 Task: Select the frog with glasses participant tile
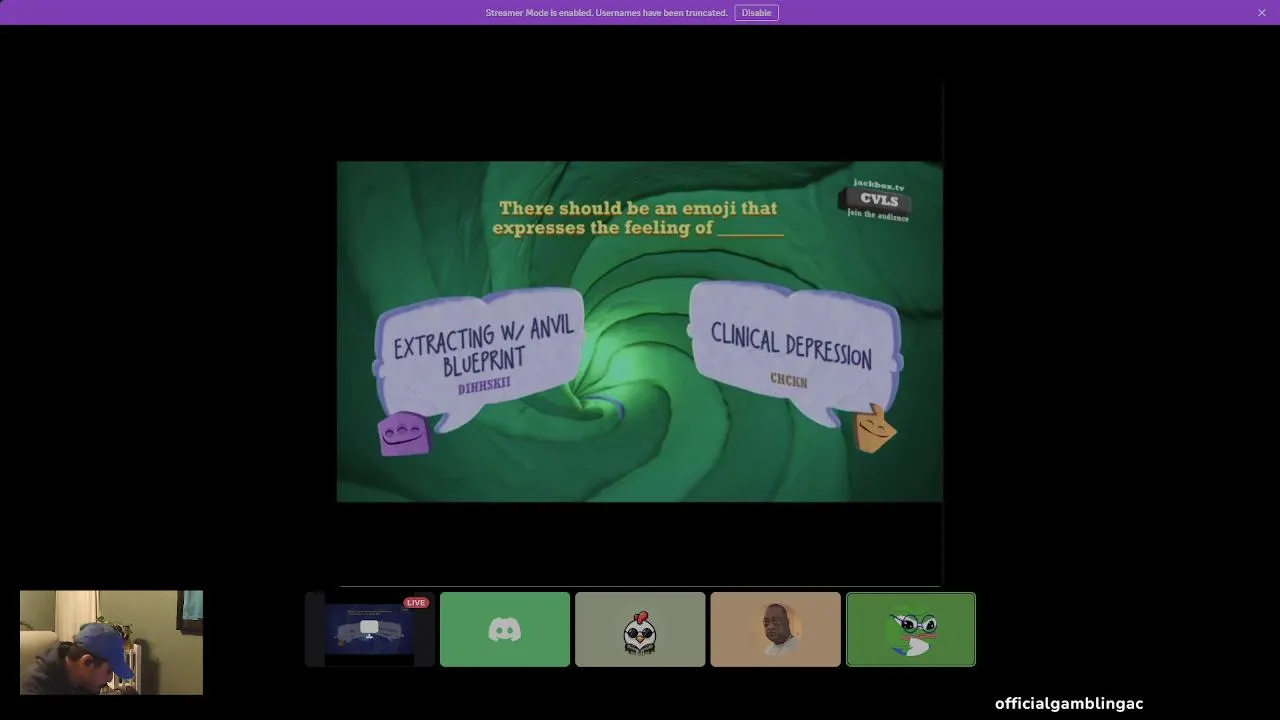[x=911, y=629]
